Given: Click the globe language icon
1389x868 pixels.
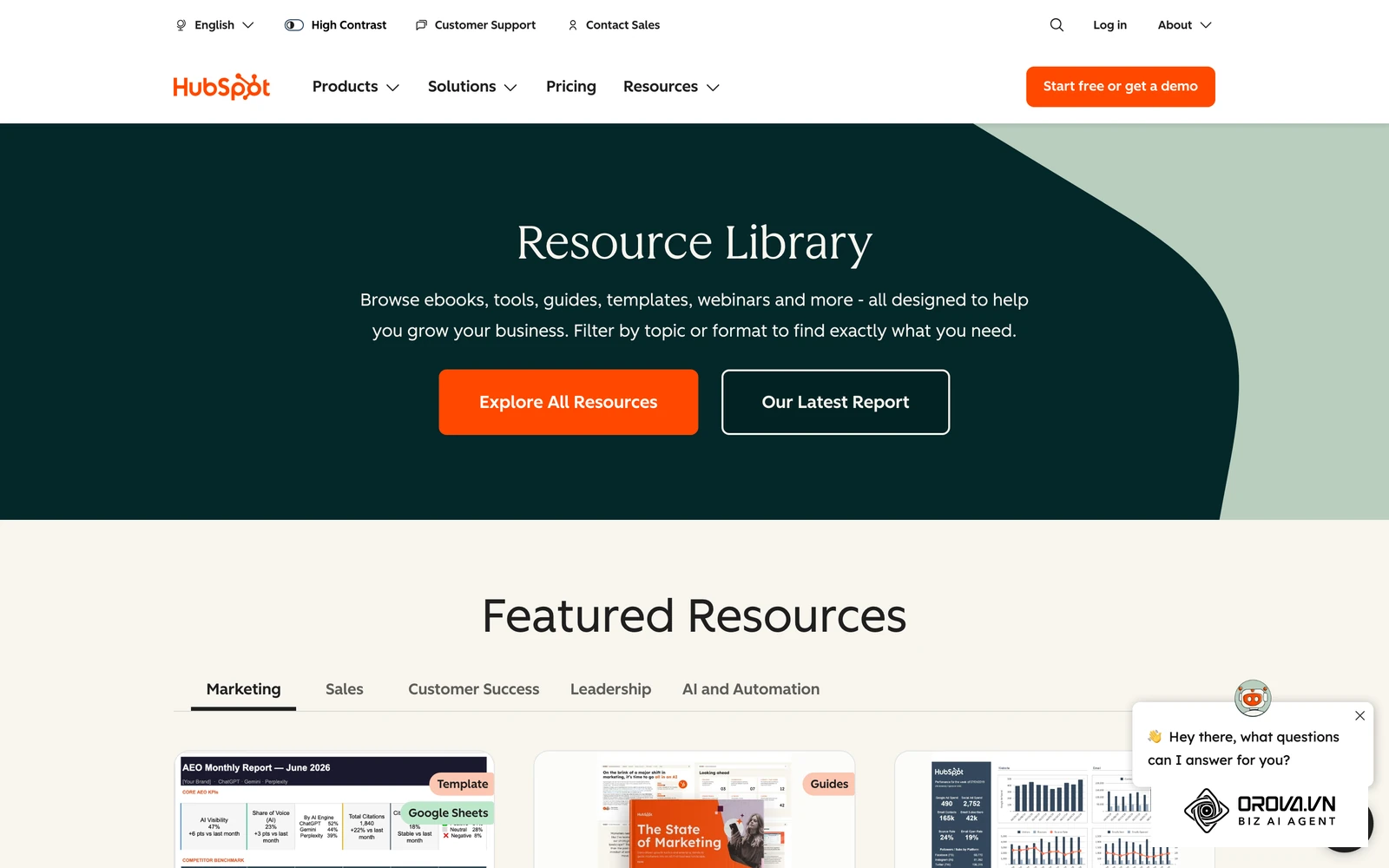Looking at the screenshot, I should [181, 25].
